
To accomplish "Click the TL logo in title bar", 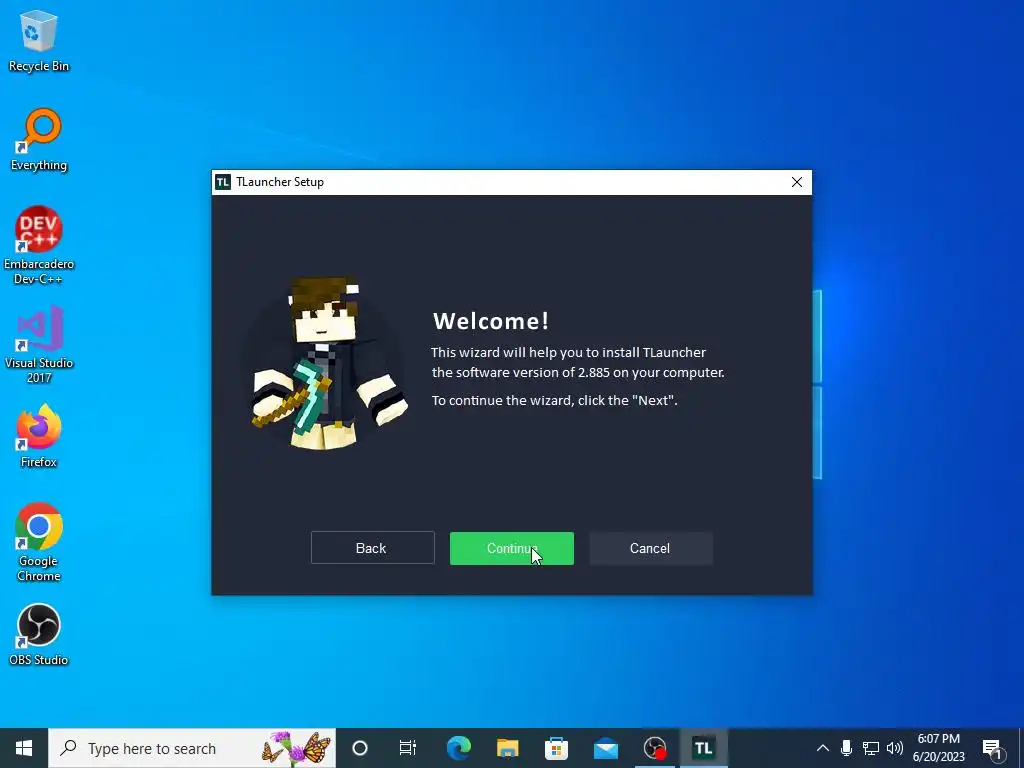I will [x=223, y=182].
